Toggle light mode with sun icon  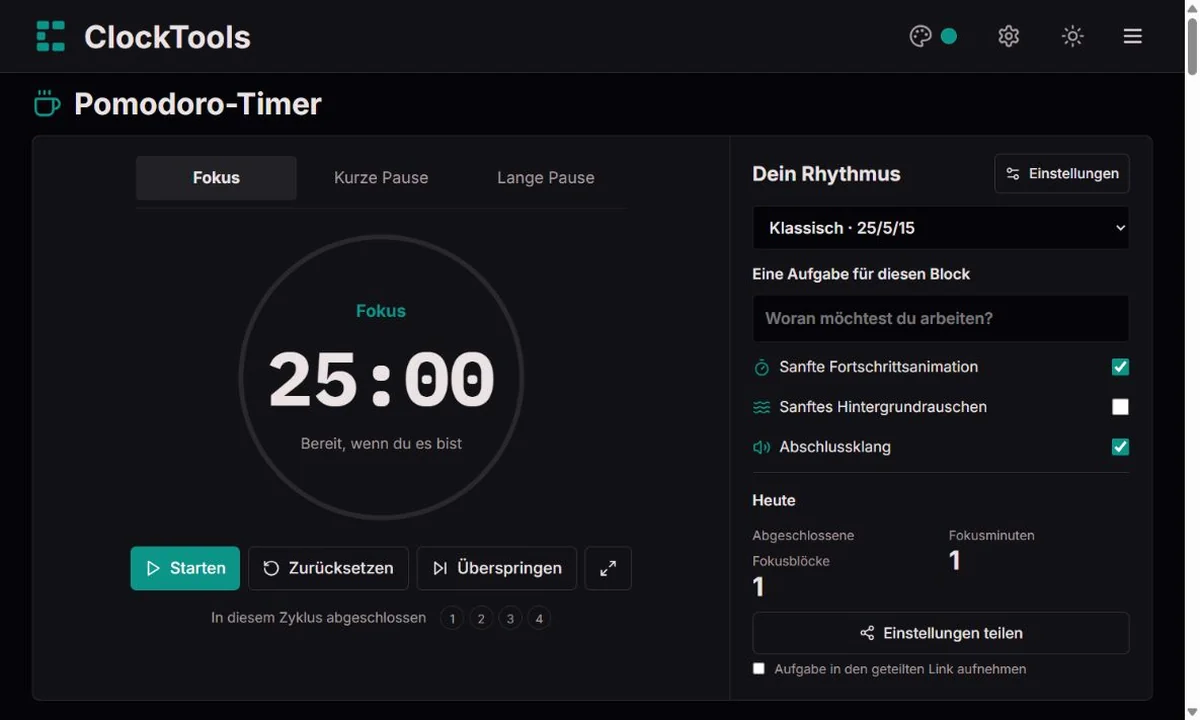coord(1072,36)
